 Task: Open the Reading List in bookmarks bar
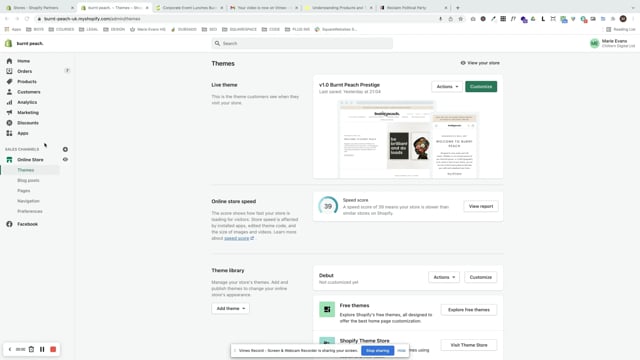(621, 29)
